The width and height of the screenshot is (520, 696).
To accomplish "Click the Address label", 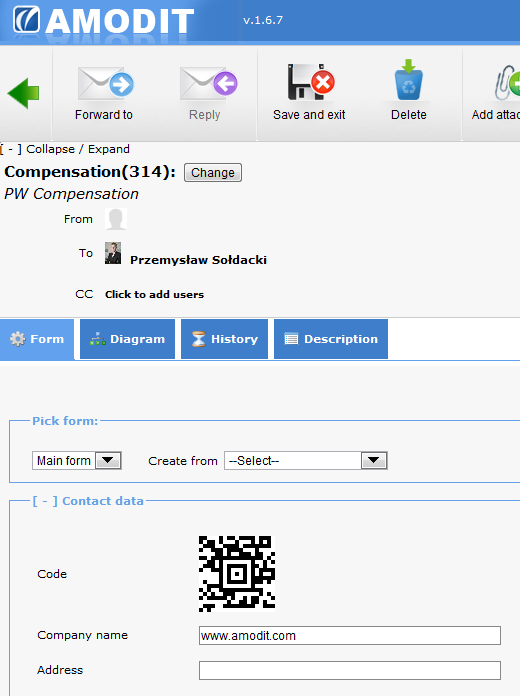I will 60,670.
